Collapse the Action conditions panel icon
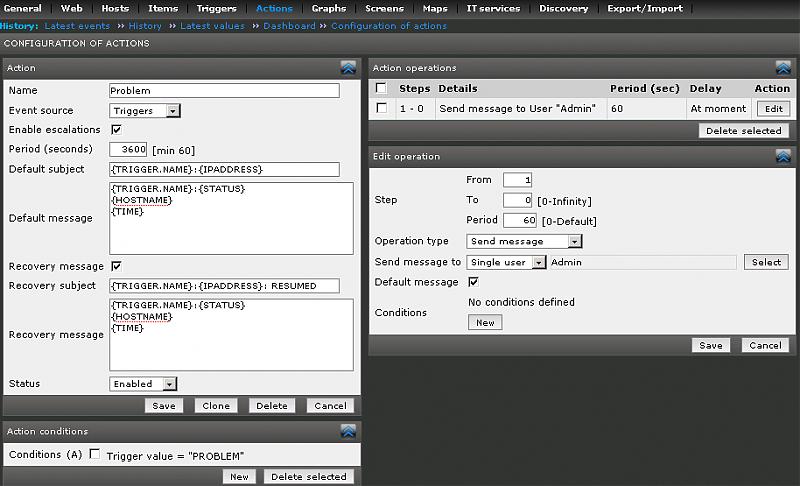The image size is (800, 486). coord(348,431)
